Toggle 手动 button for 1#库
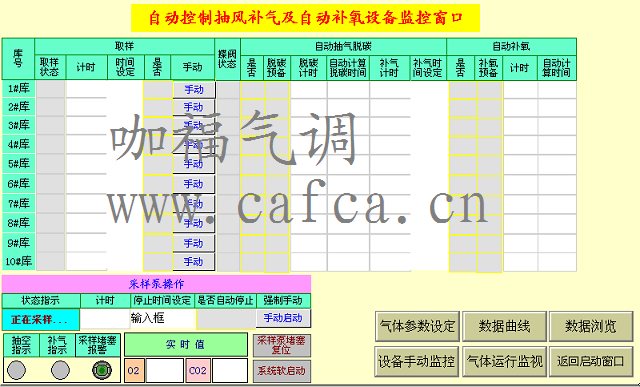 (x=194, y=90)
